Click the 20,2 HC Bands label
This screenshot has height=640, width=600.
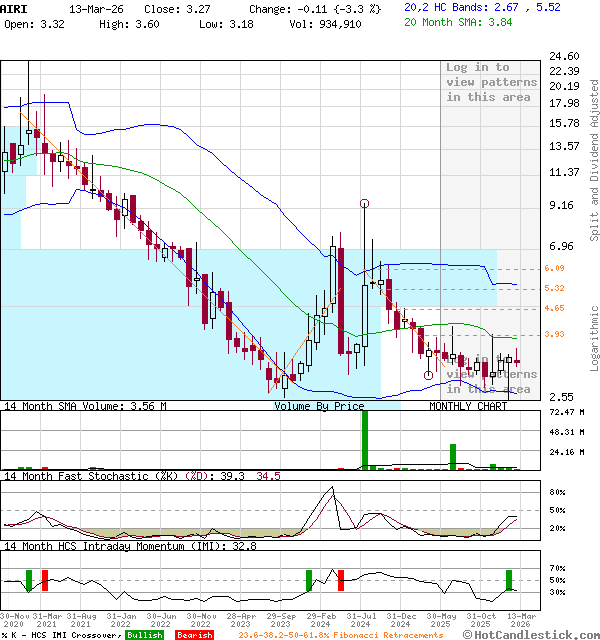[444, 7]
